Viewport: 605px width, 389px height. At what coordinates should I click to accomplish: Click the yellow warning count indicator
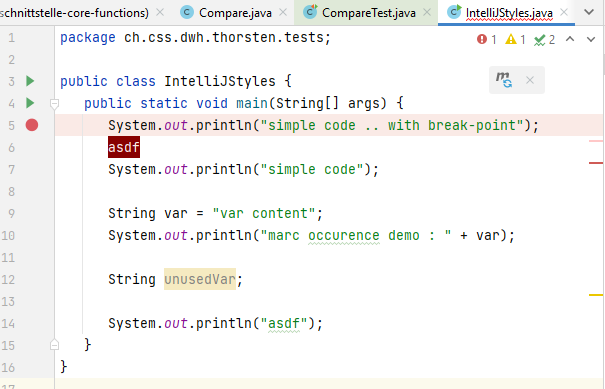tap(515, 39)
